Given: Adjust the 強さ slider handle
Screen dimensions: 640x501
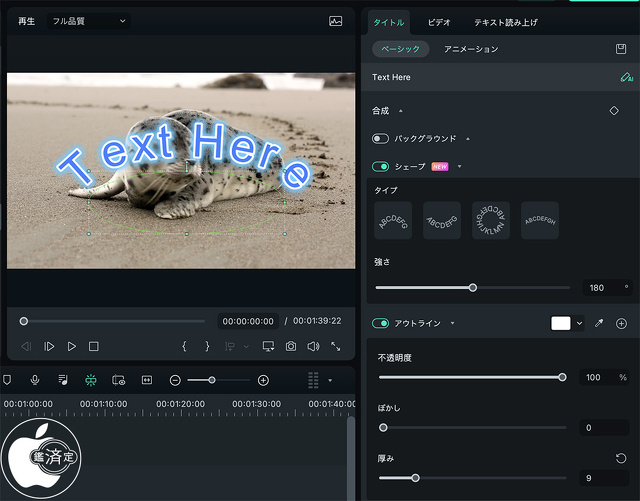Looking at the screenshot, I should (x=473, y=288).
